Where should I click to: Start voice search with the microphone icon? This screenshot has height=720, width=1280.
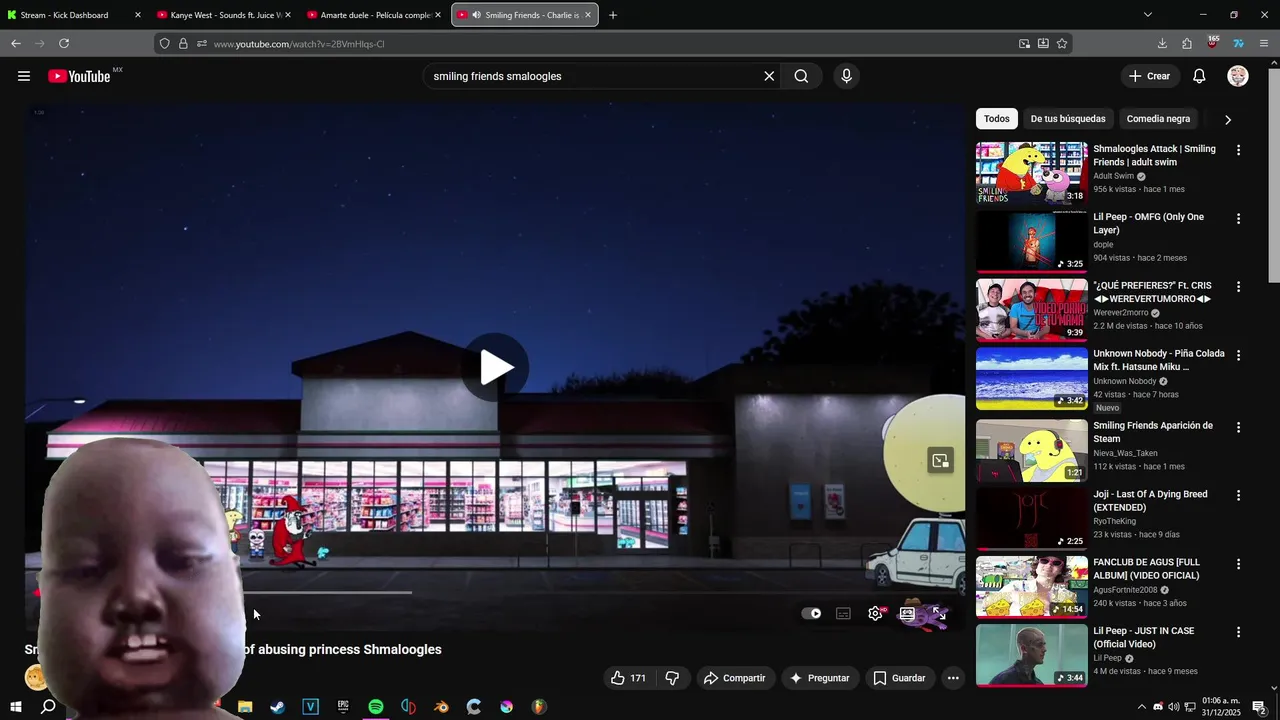click(846, 76)
